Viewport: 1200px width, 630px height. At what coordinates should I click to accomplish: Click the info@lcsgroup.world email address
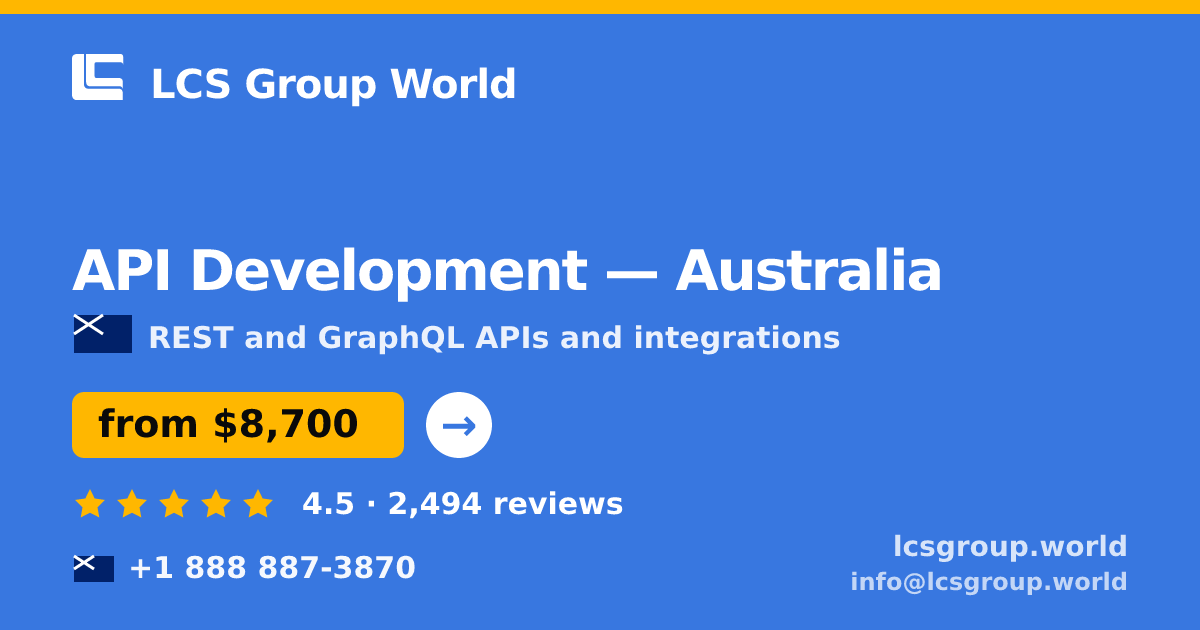point(989,582)
